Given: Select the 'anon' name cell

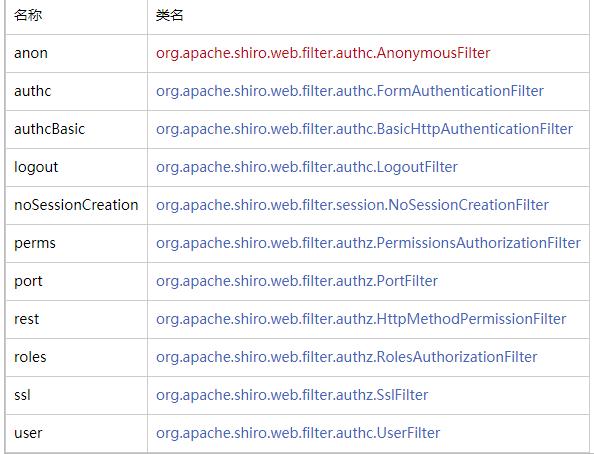Looking at the screenshot, I should point(77,53).
